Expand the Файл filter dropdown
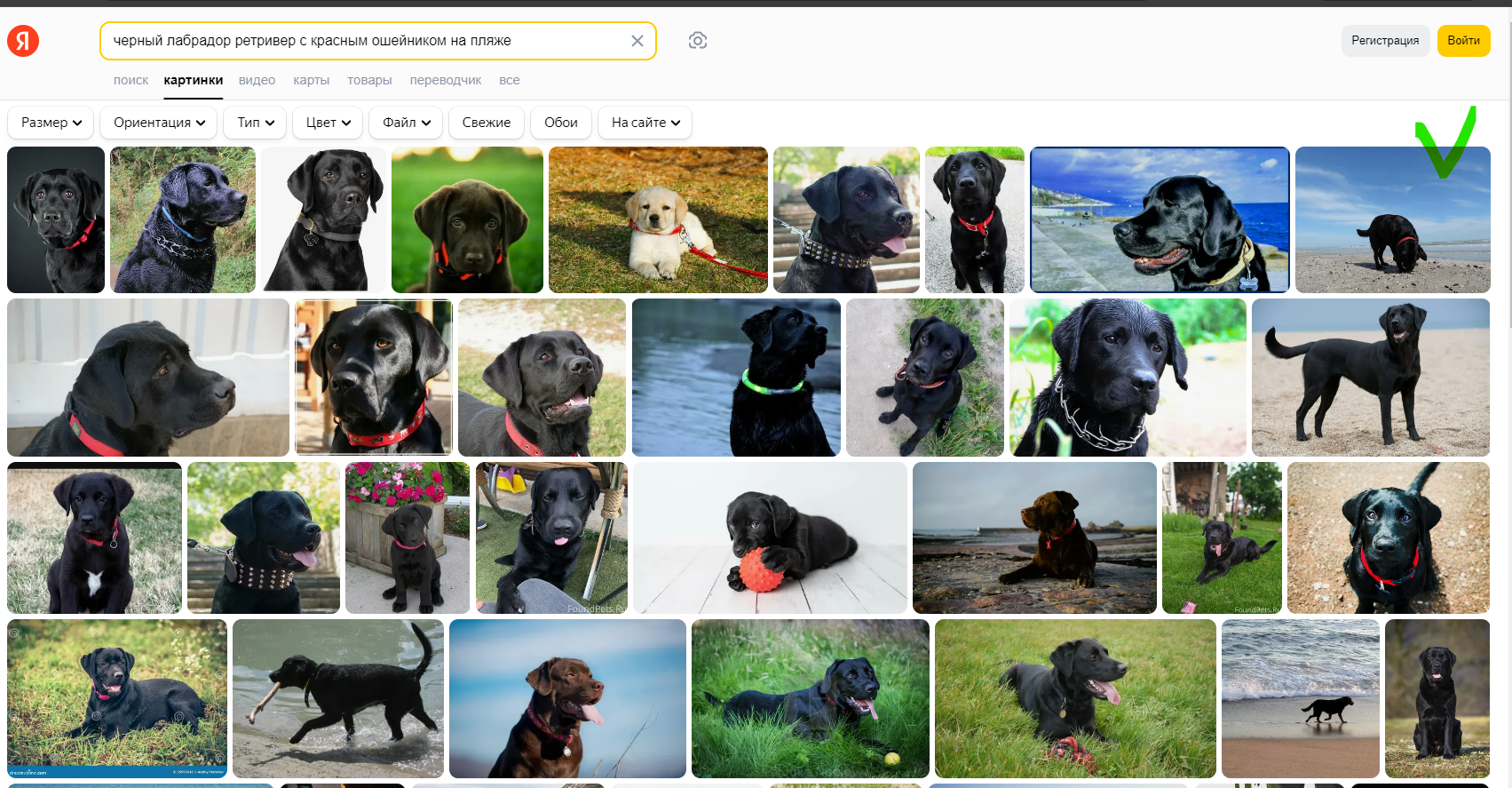The height and width of the screenshot is (788, 1512). click(x=407, y=123)
